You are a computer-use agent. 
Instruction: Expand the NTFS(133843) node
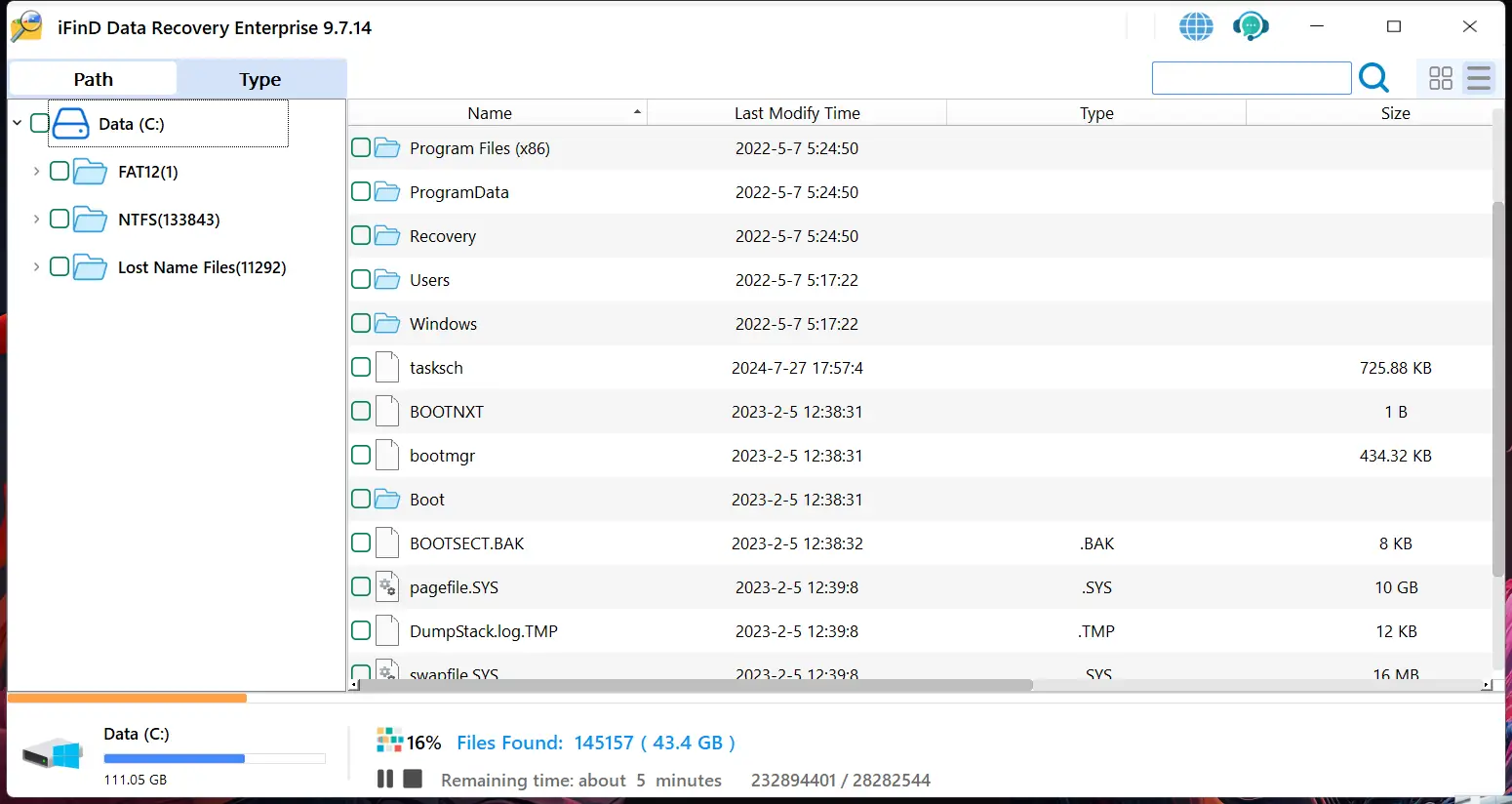pyautogui.click(x=36, y=219)
